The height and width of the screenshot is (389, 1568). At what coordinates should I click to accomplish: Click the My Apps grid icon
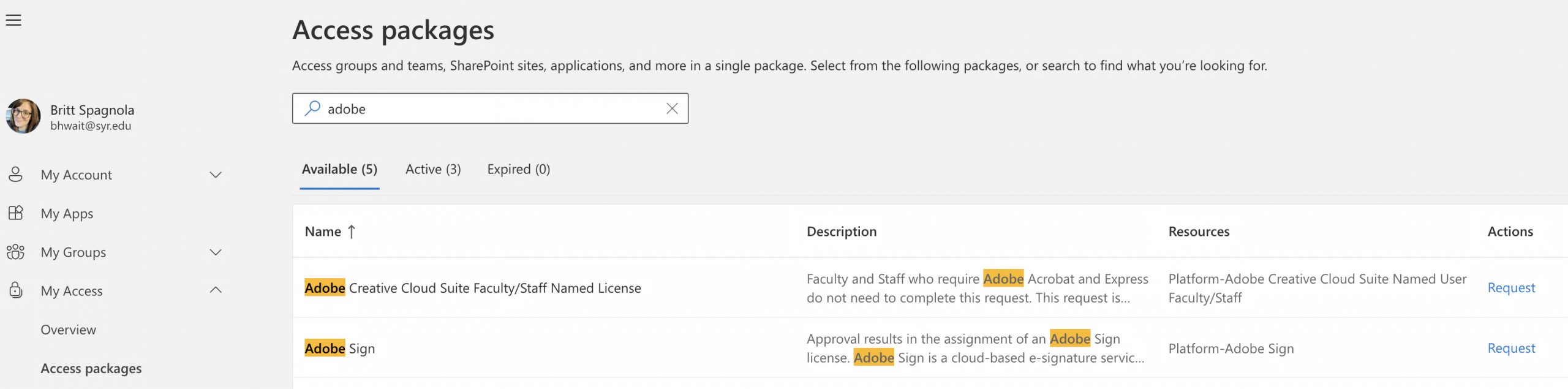16,213
